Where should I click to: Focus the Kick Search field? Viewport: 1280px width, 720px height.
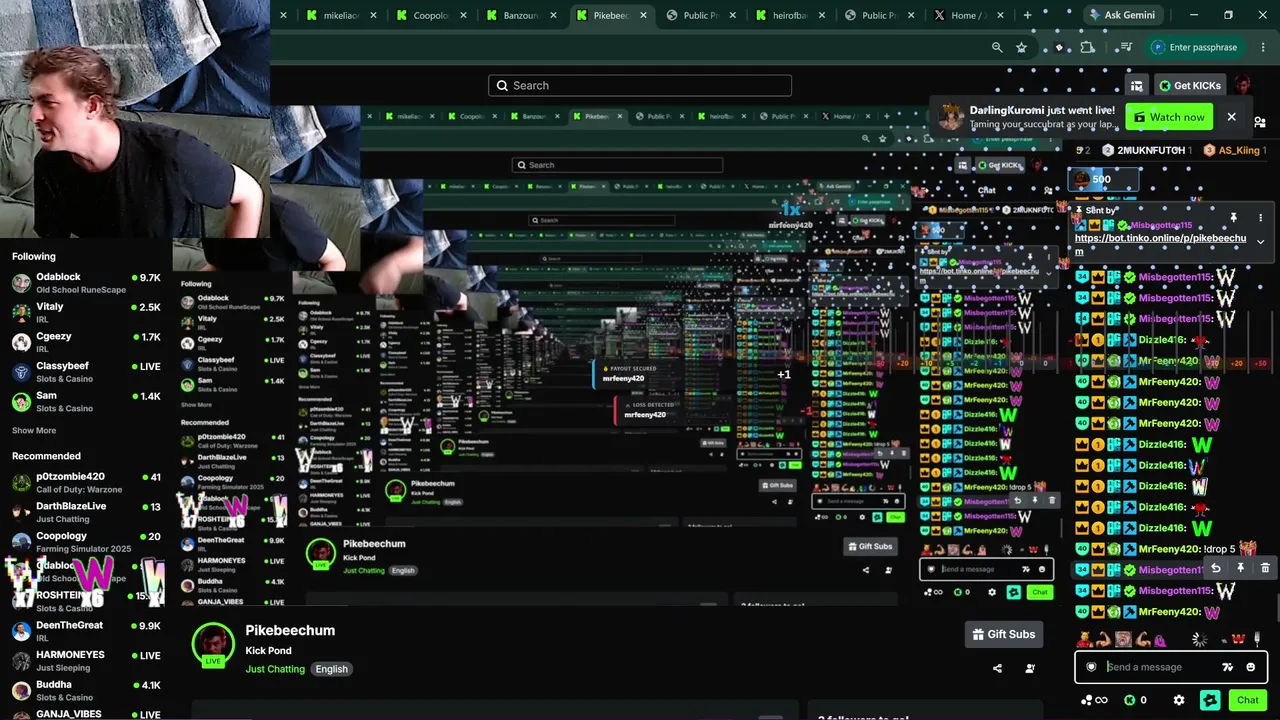click(x=640, y=85)
